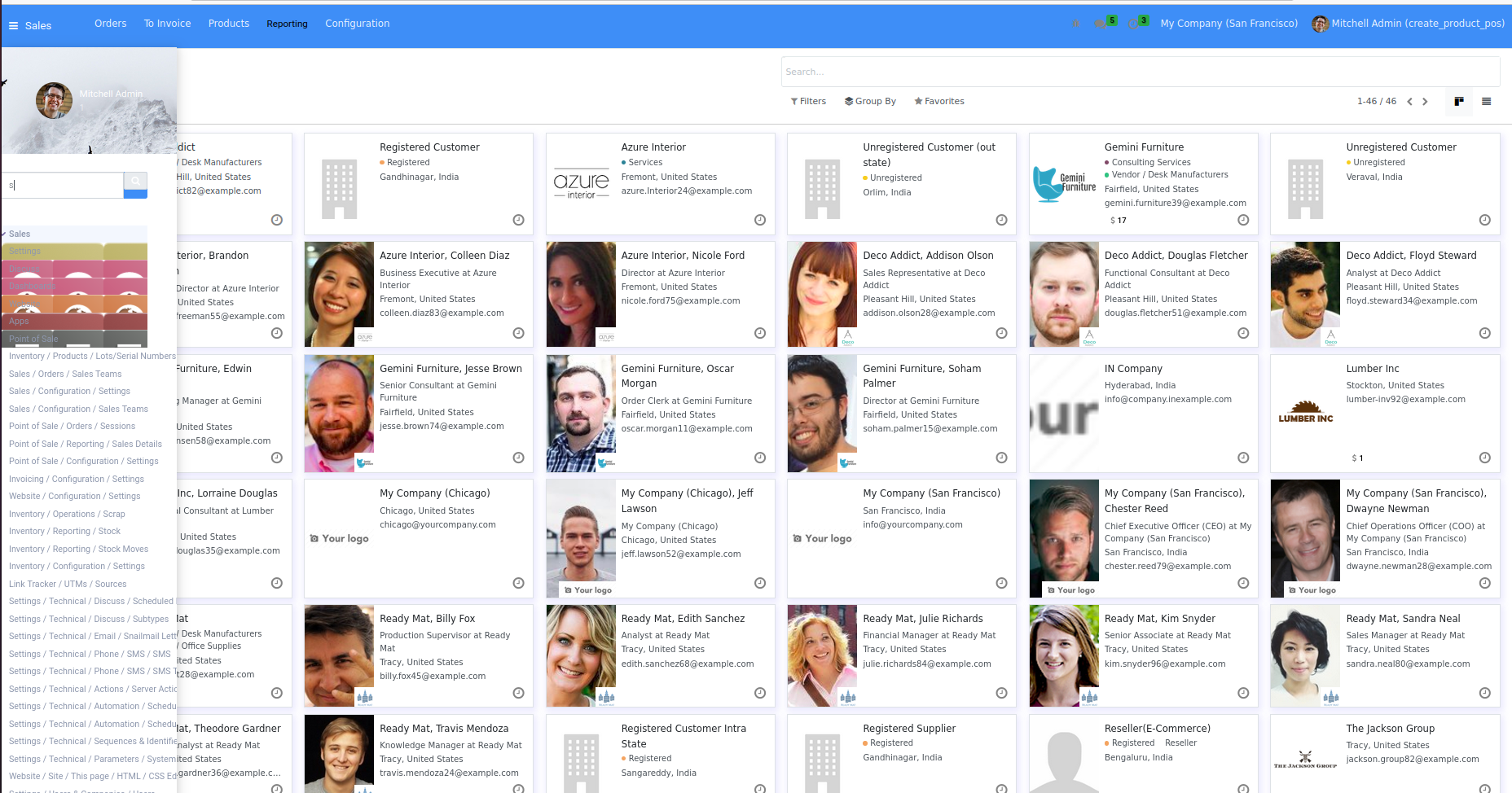Image resolution: width=1512 pixels, height=793 pixels.
Task: Open the Orders menu
Action: coord(110,24)
